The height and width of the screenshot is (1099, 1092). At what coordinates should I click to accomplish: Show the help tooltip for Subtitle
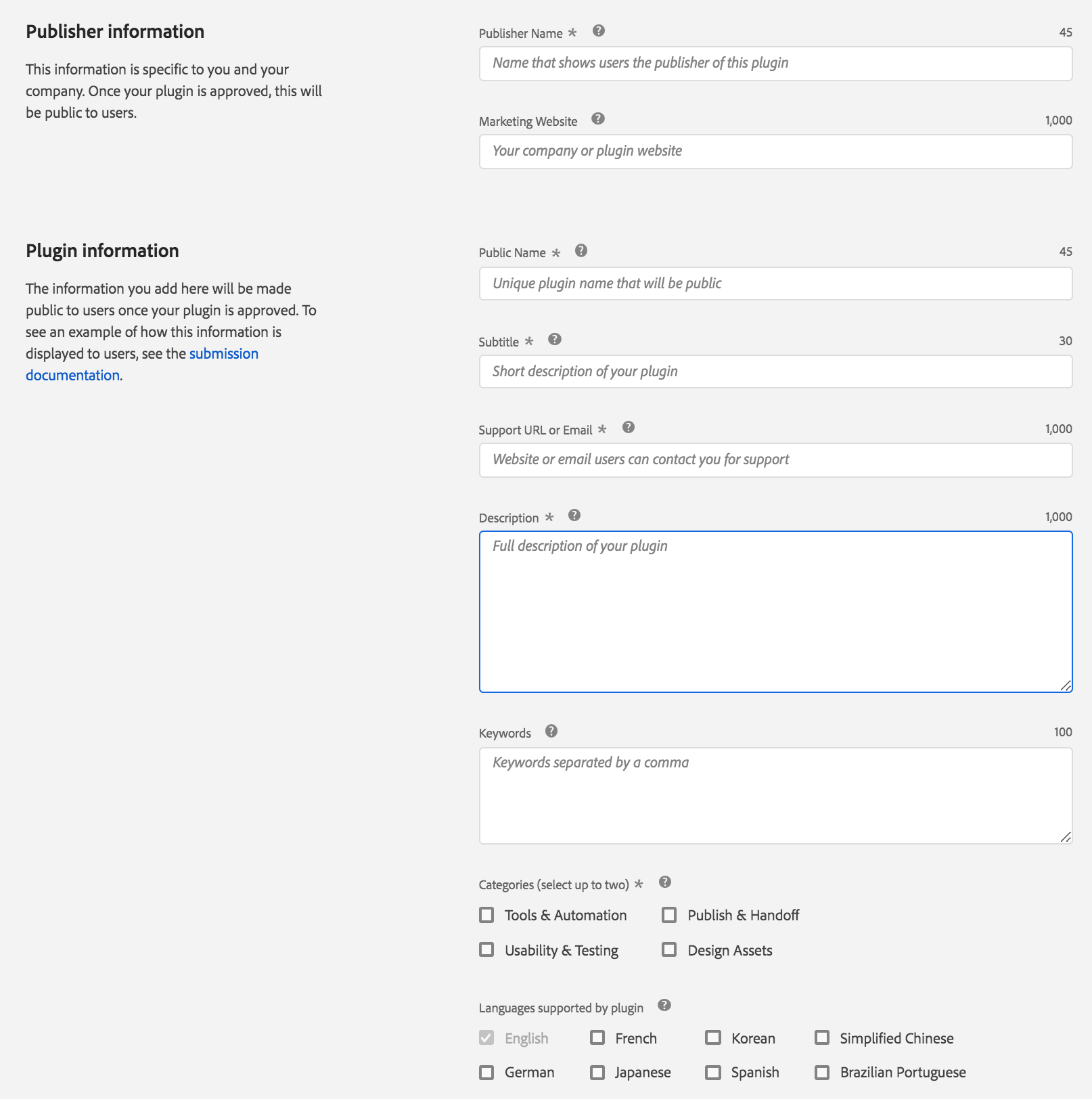pyautogui.click(x=555, y=340)
